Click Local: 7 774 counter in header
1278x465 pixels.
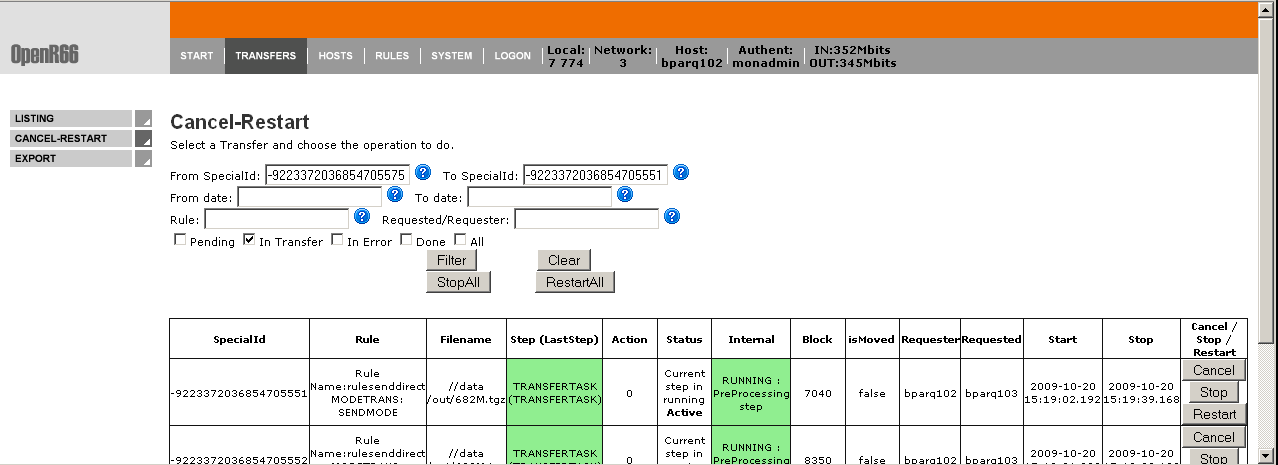tap(565, 56)
